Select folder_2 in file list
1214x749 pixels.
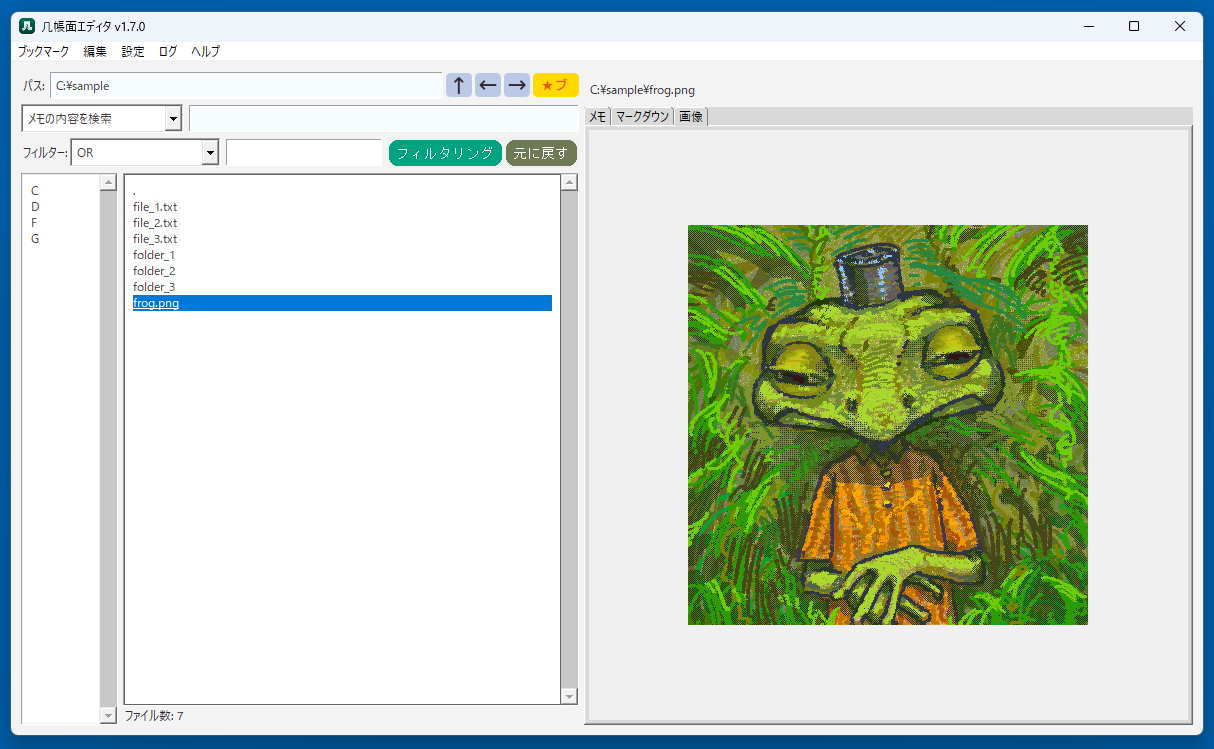pos(154,271)
